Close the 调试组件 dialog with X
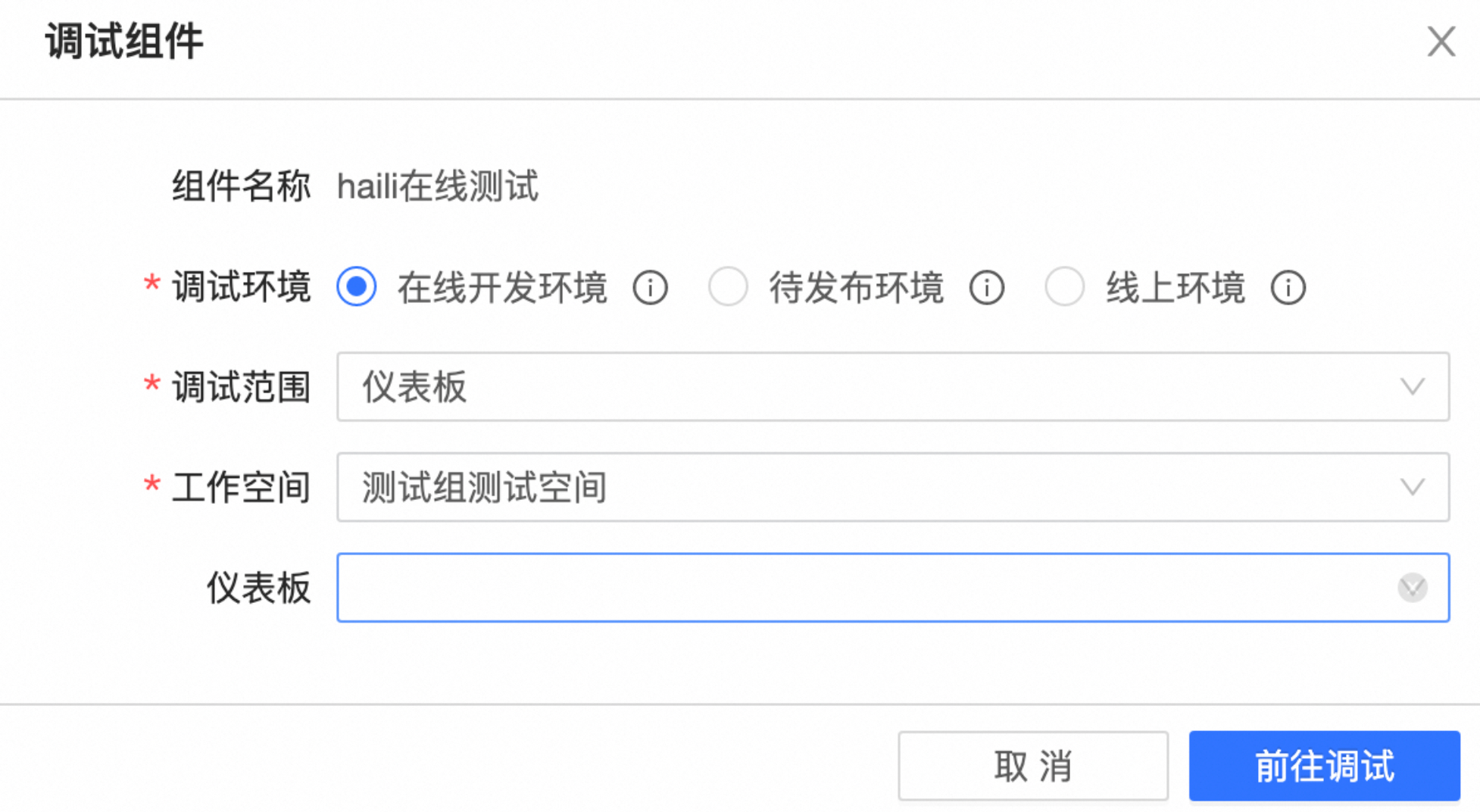The height and width of the screenshot is (812, 1480). (x=1441, y=42)
